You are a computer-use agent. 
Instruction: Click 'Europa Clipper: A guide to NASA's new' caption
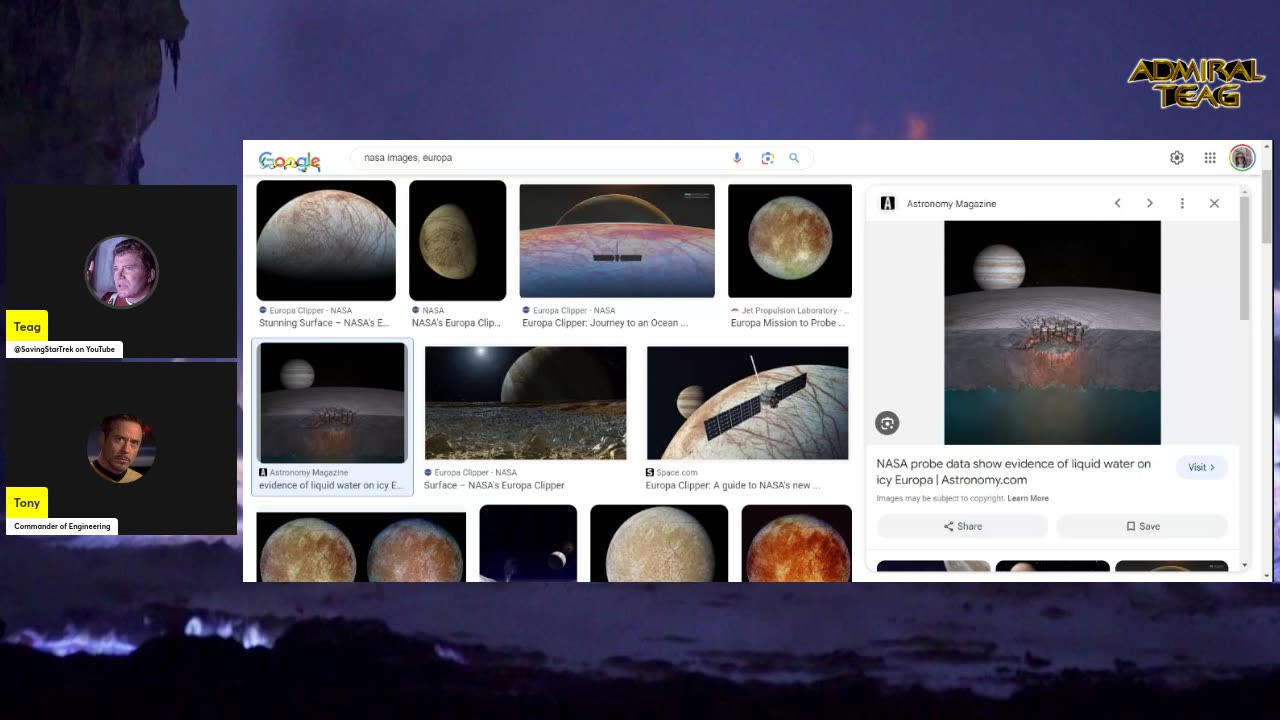pyautogui.click(x=733, y=486)
